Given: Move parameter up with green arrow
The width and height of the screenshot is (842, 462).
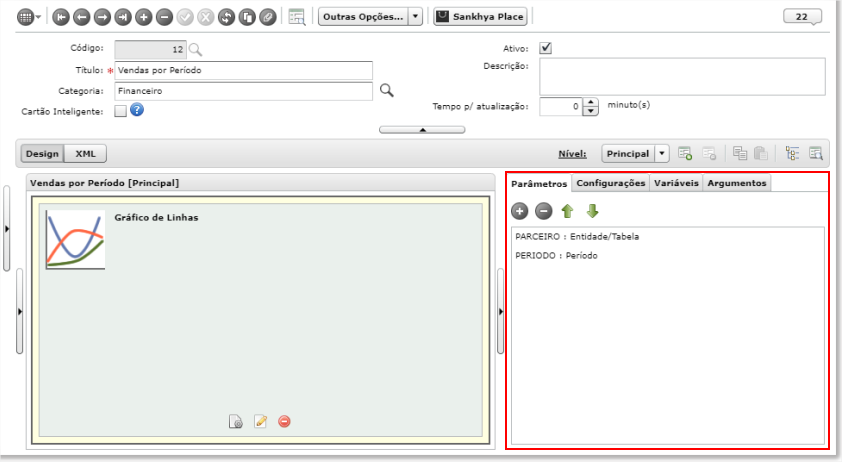Looking at the screenshot, I should (x=568, y=211).
